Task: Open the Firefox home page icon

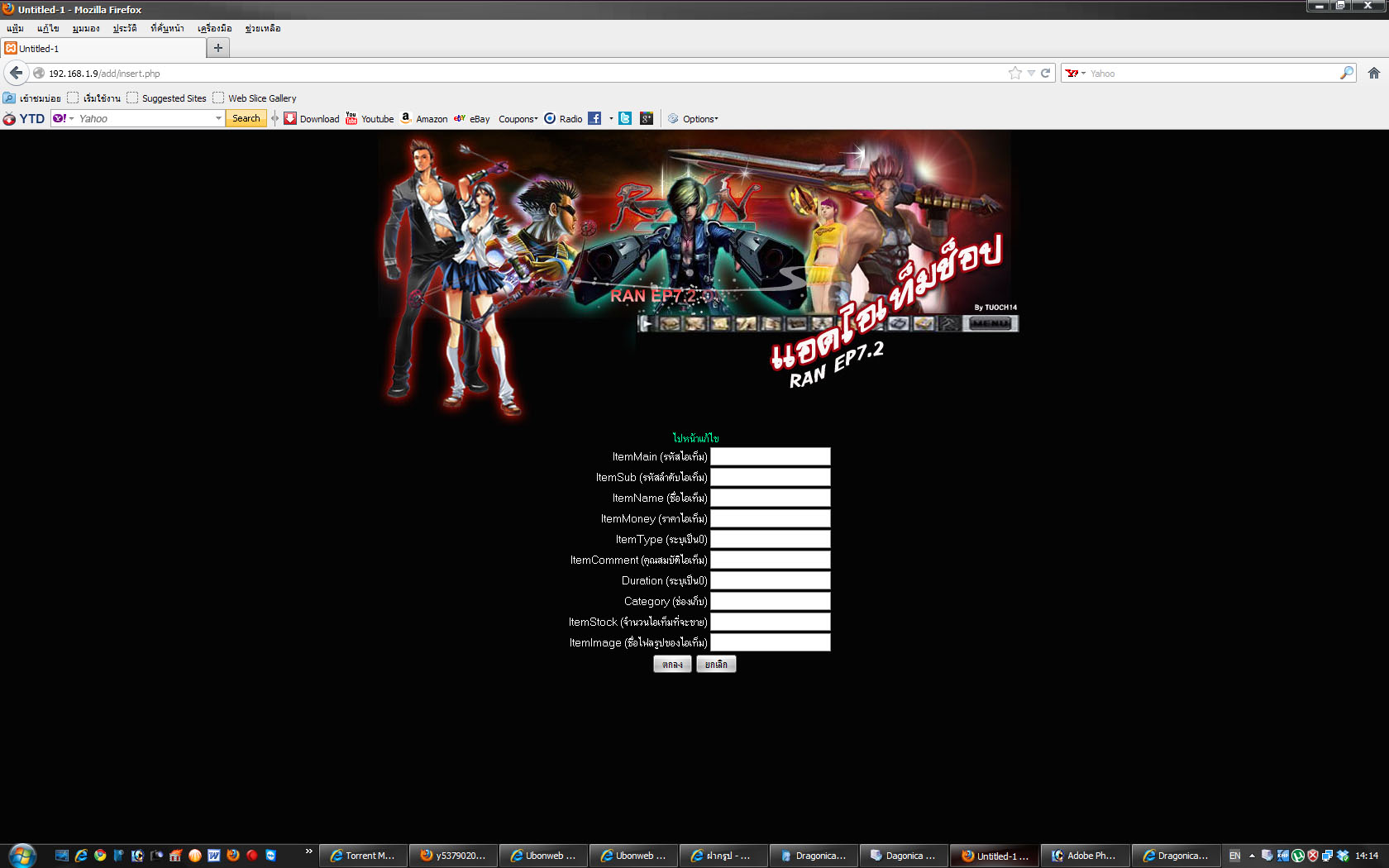Action: click(1373, 73)
